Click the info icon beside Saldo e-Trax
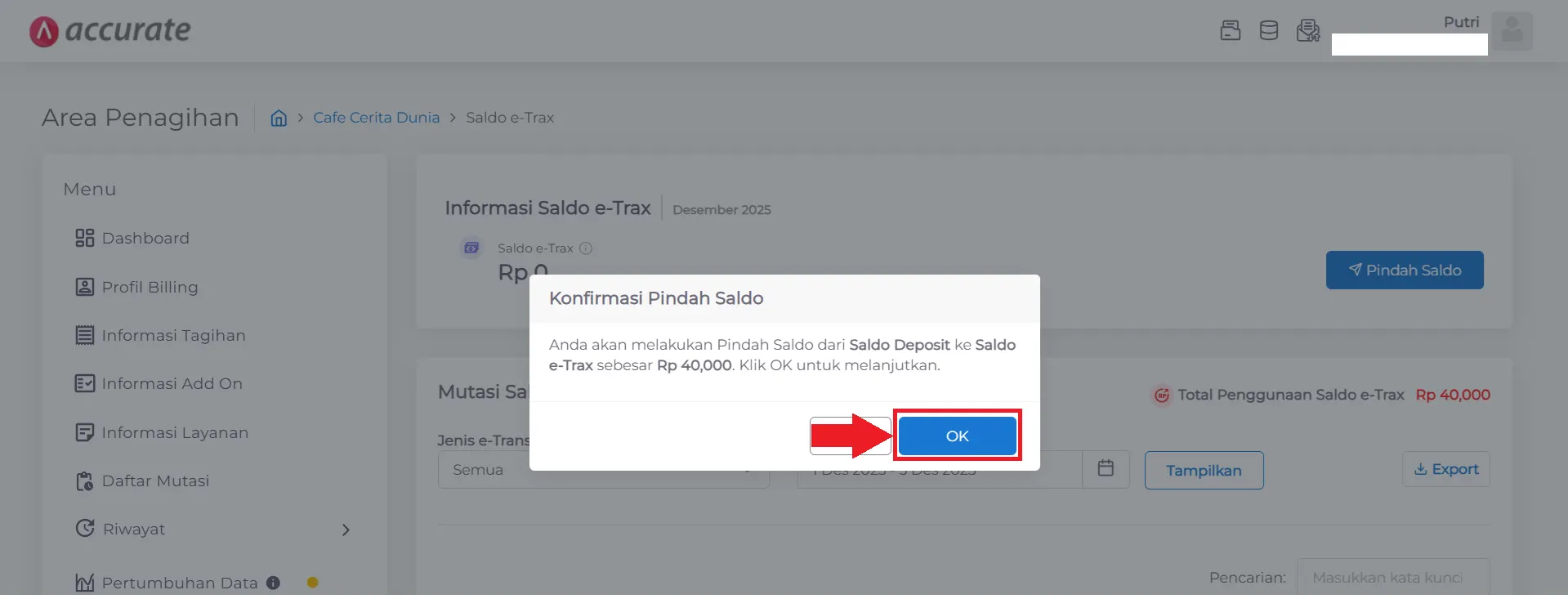 click(585, 248)
